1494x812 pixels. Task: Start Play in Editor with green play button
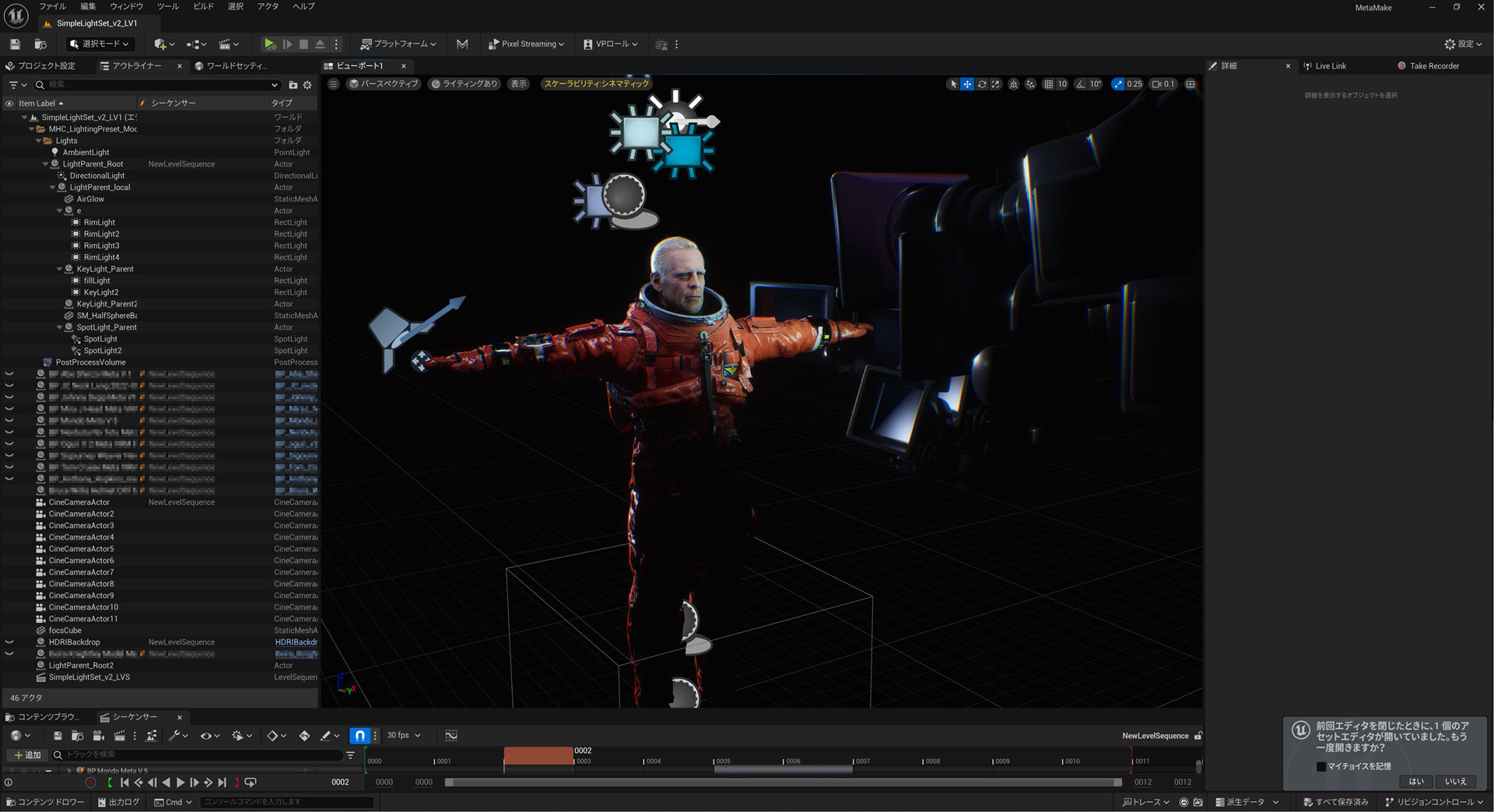pos(269,44)
